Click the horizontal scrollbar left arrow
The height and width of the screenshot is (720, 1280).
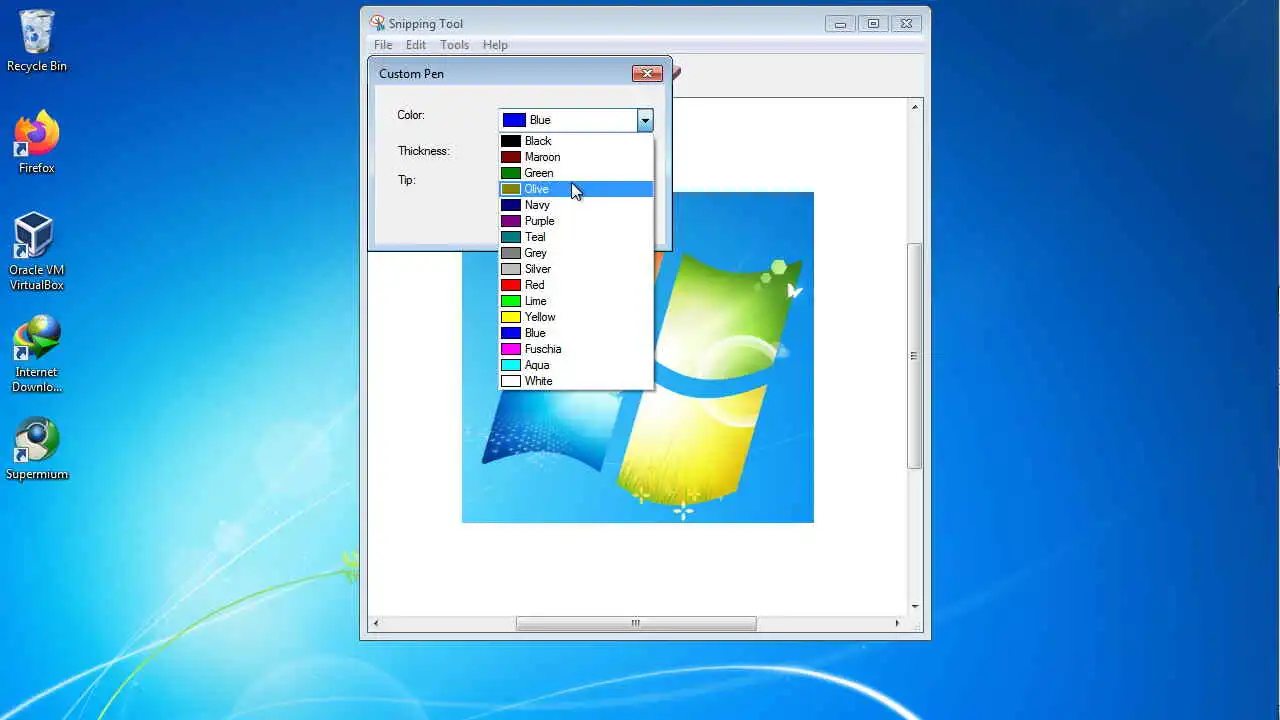click(376, 623)
